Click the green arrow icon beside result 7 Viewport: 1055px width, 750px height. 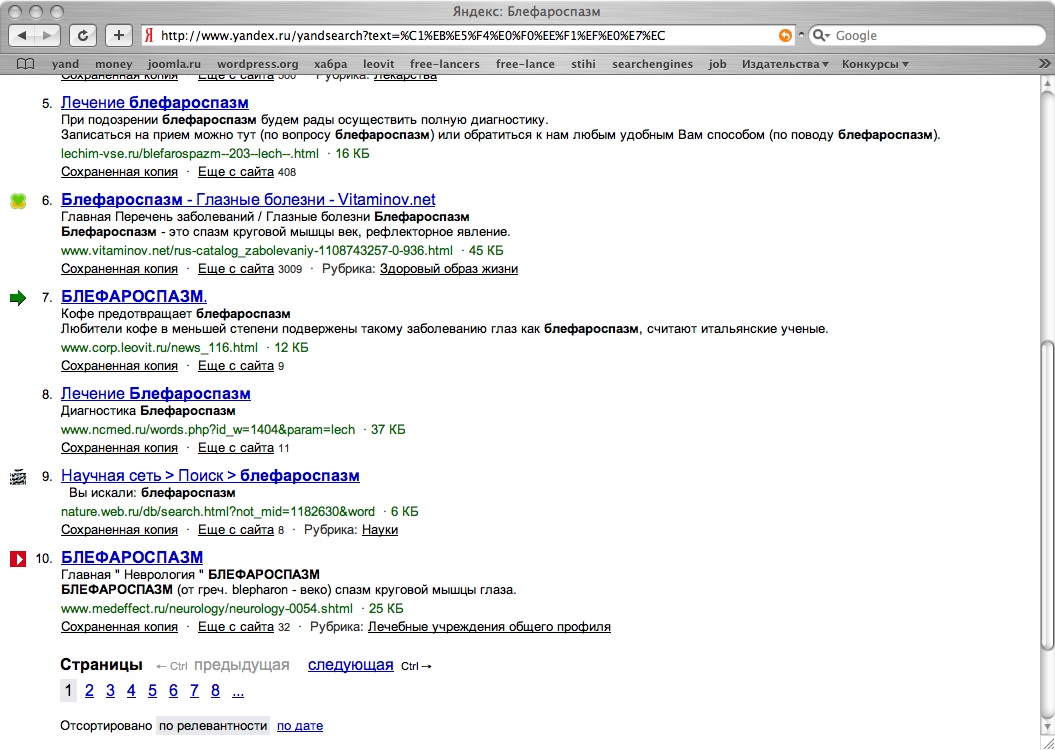(x=18, y=297)
